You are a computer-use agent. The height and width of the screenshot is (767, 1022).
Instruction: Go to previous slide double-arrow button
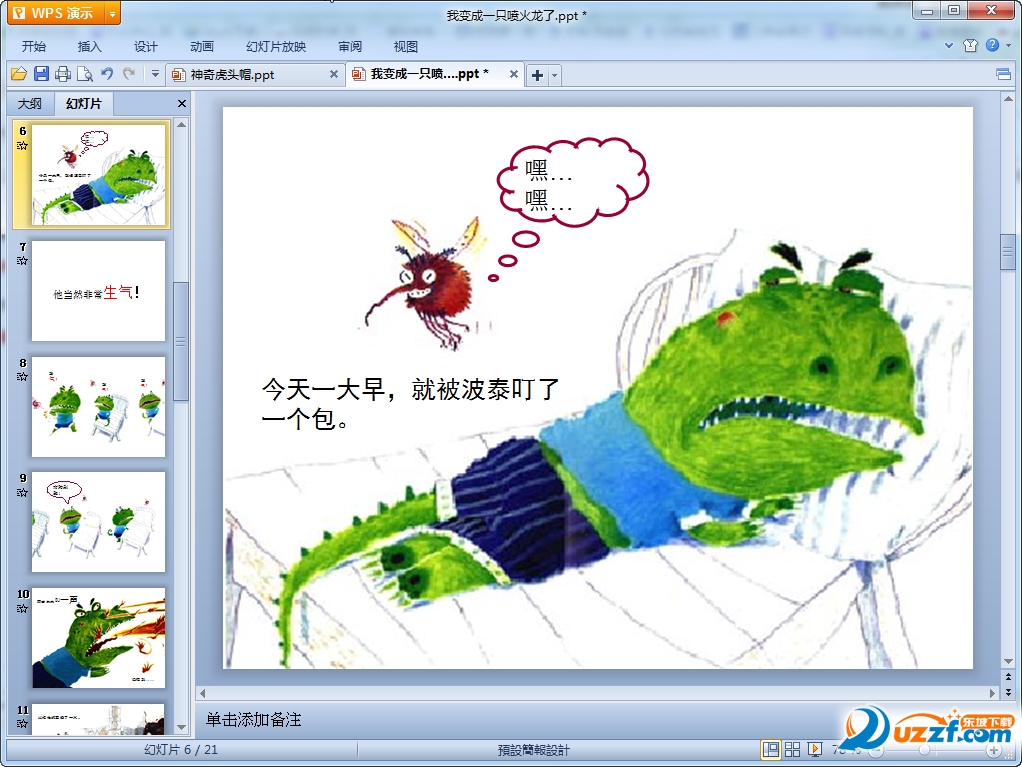point(1008,678)
